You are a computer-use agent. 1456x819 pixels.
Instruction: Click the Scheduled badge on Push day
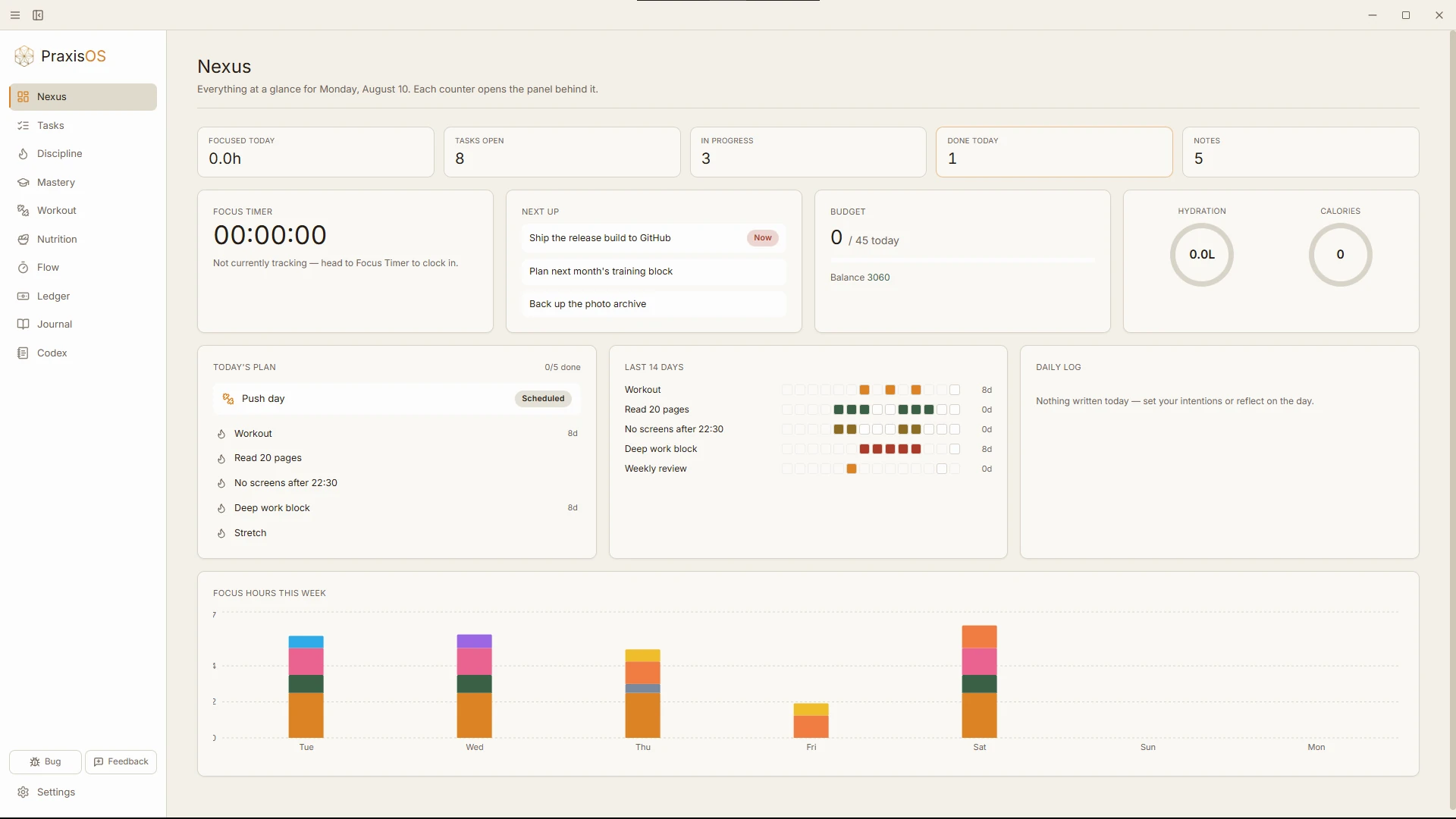[x=543, y=399]
